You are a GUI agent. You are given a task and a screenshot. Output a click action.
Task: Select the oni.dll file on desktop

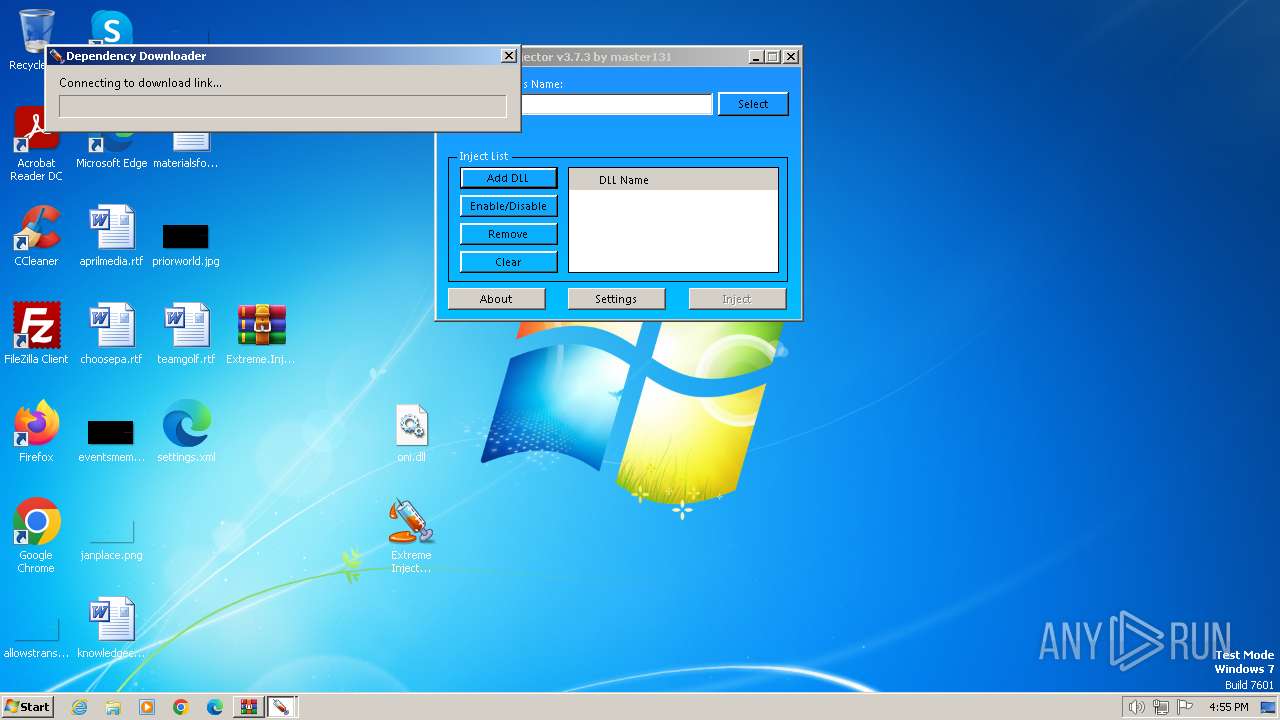pos(411,432)
